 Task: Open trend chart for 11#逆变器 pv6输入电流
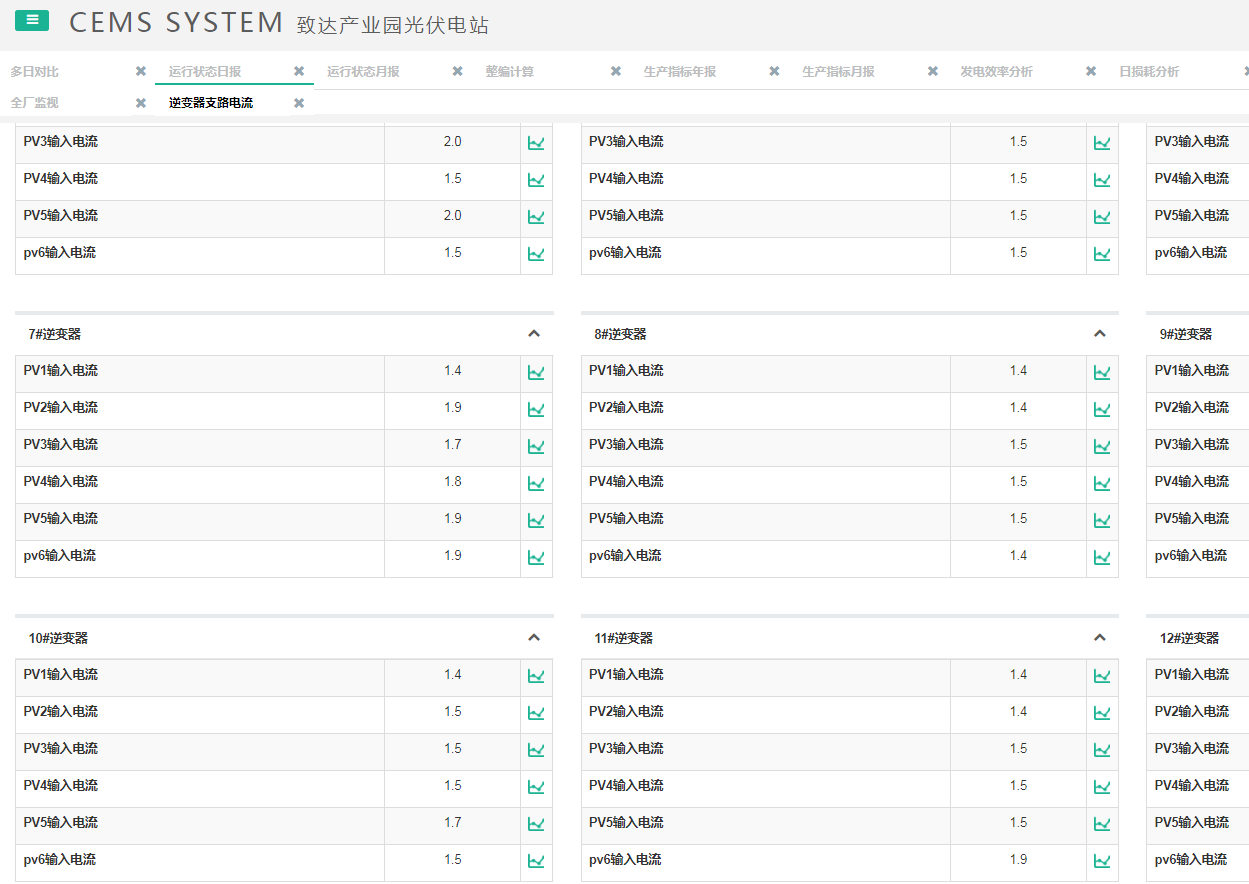point(1102,862)
